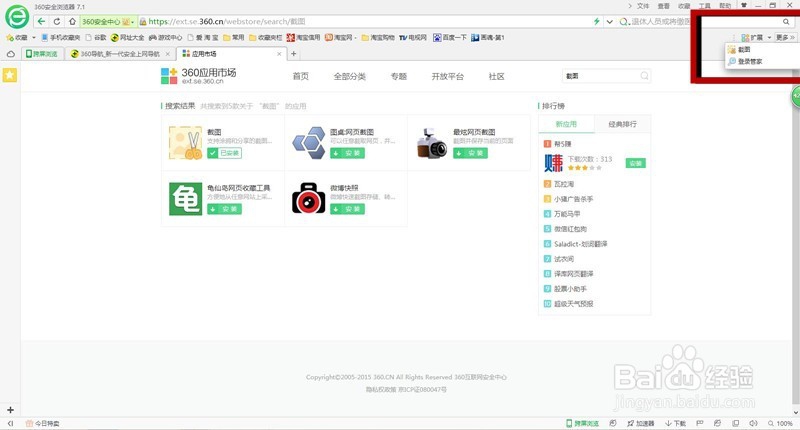This screenshot has width=800, height=430.
Task: Expand the 收藏 dropdown arrow
Action: [x=34, y=37]
